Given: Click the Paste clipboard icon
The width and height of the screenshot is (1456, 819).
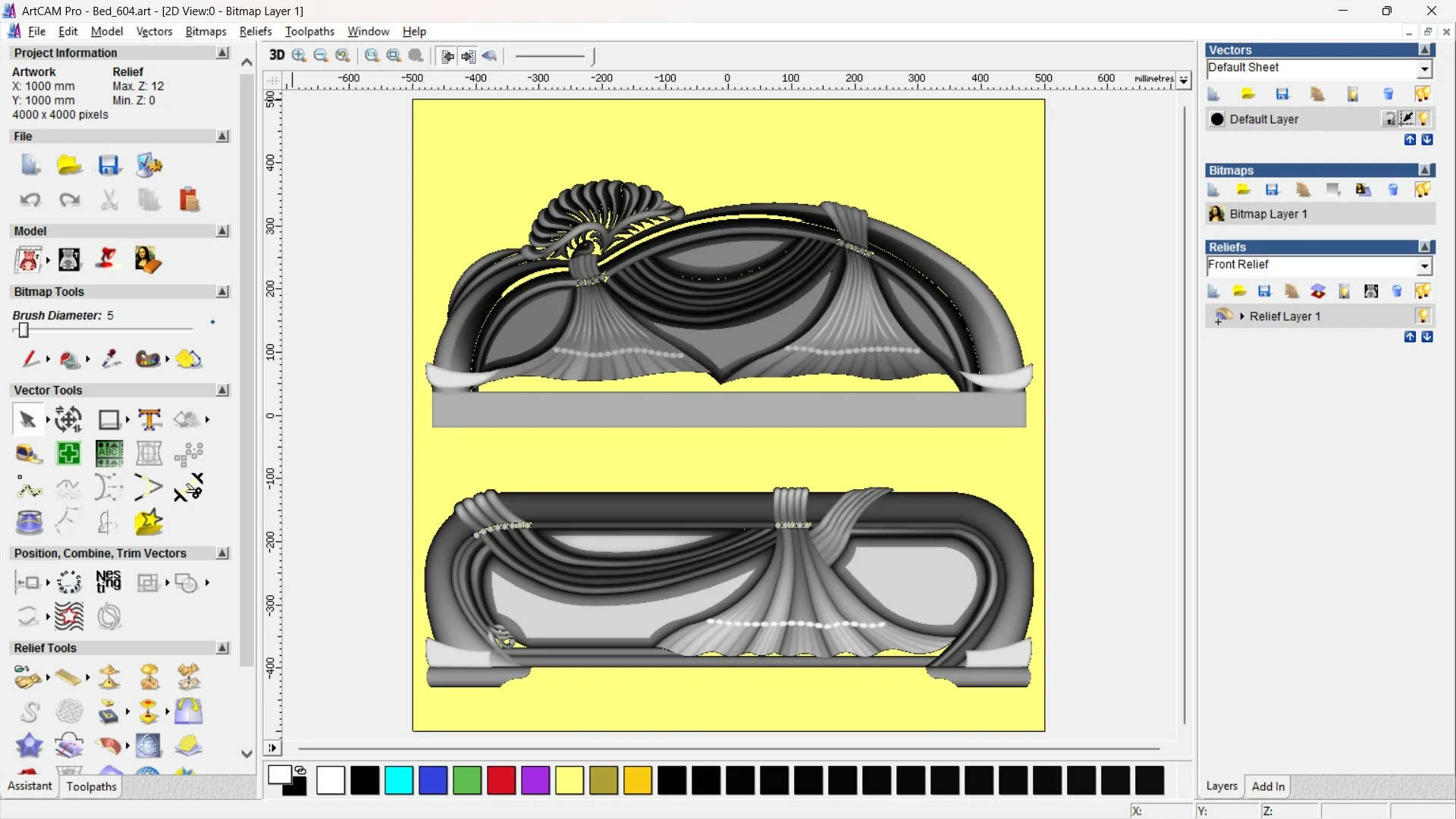Looking at the screenshot, I should [x=189, y=200].
